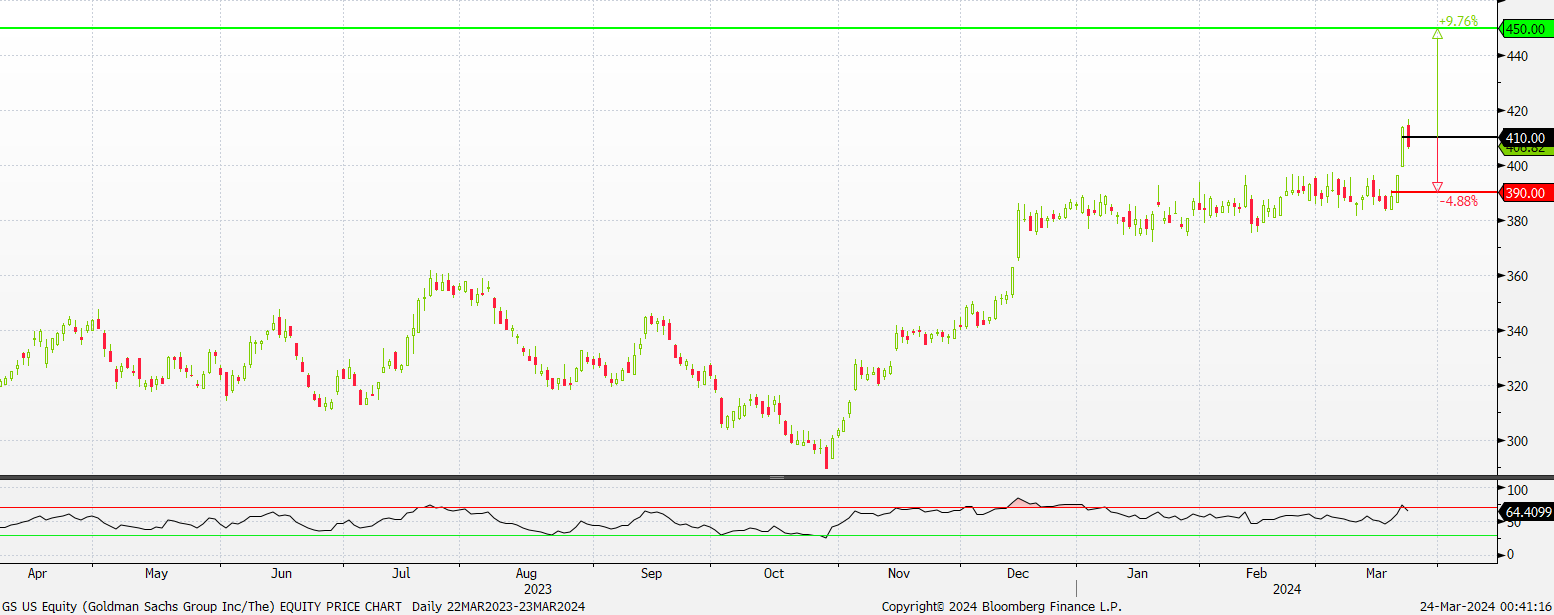The height and width of the screenshot is (615, 1554).
Task: Click the RSI axis label 100
Action: click(x=1516, y=490)
